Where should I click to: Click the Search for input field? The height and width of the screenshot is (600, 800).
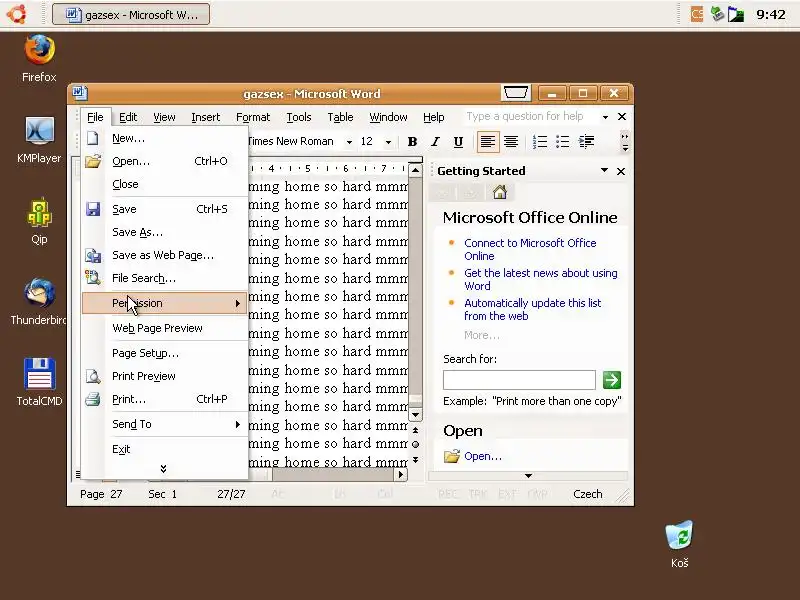coord(519,380)
